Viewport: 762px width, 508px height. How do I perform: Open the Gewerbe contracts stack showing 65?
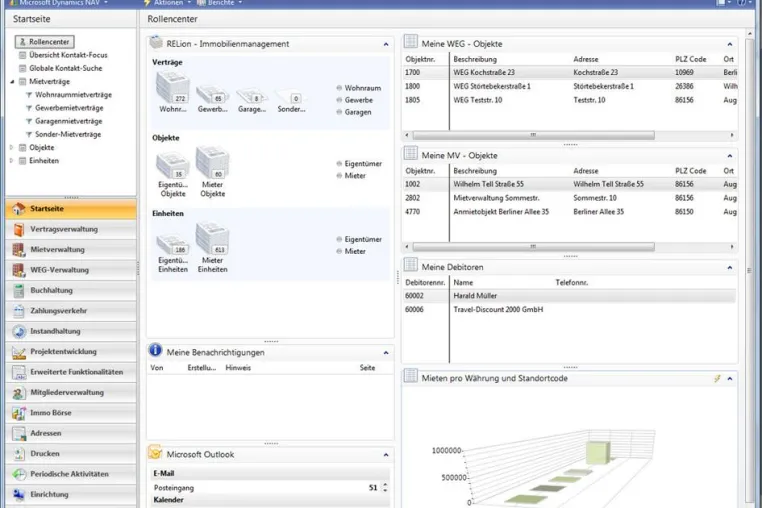pyautogui.click(x=212, y=94)
